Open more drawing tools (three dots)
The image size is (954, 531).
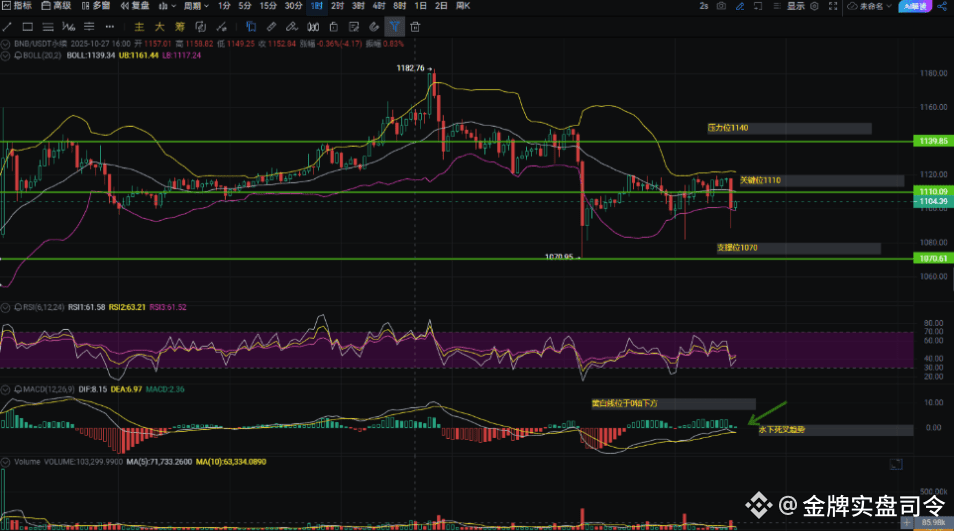[x=110, y=27]
